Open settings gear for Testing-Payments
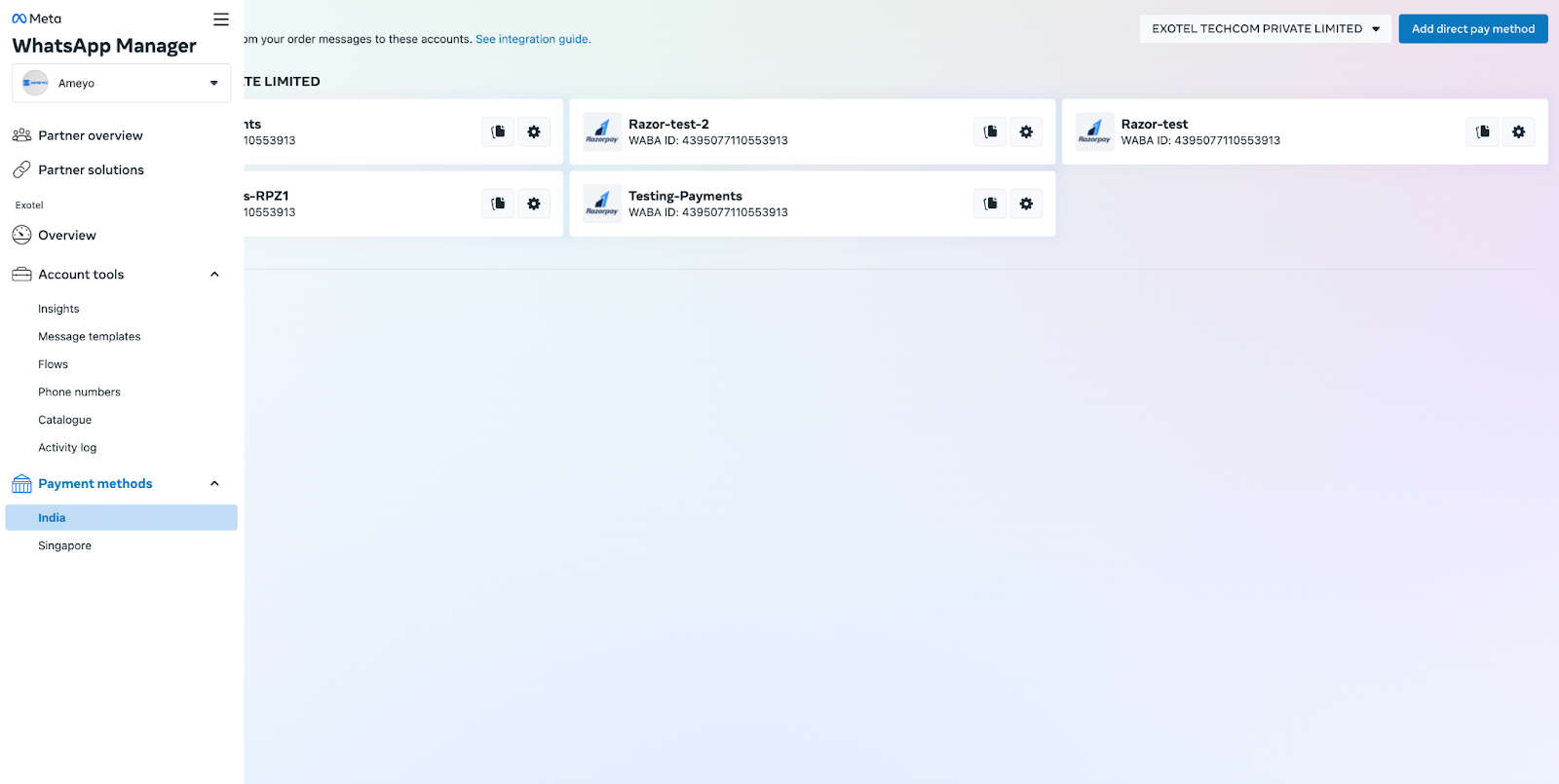Screen dimensions: 1559x784 1026,204
